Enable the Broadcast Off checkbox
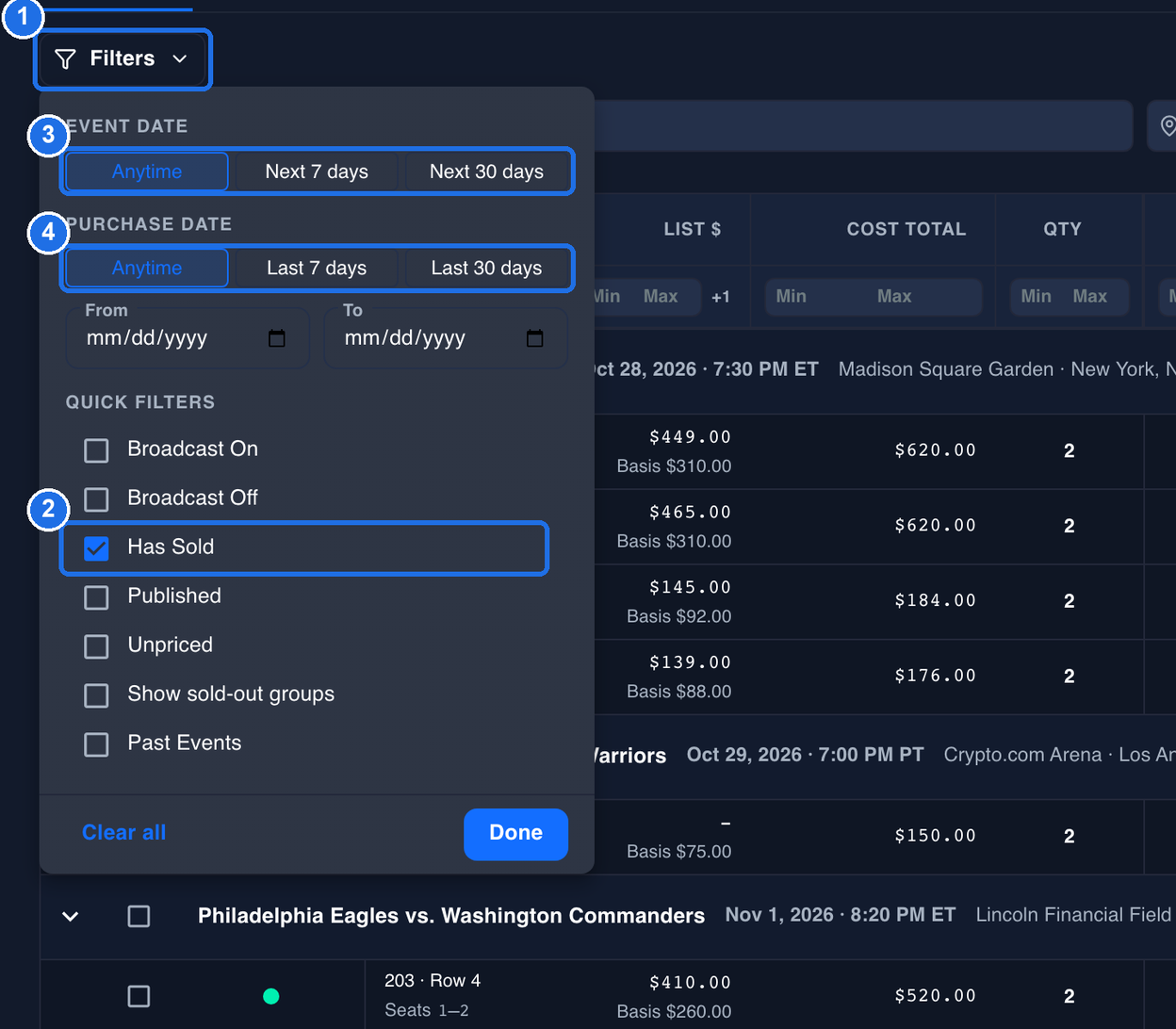Image resolution: width=1176 pixels, height=1029 pixels. click(x=96, y=499)
